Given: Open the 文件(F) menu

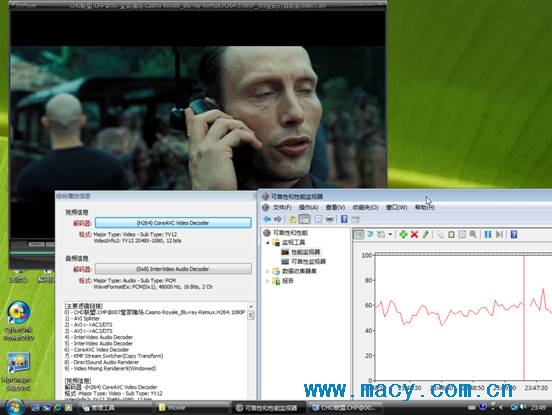Looking at the screenshot, I should [x=282, y=207].
